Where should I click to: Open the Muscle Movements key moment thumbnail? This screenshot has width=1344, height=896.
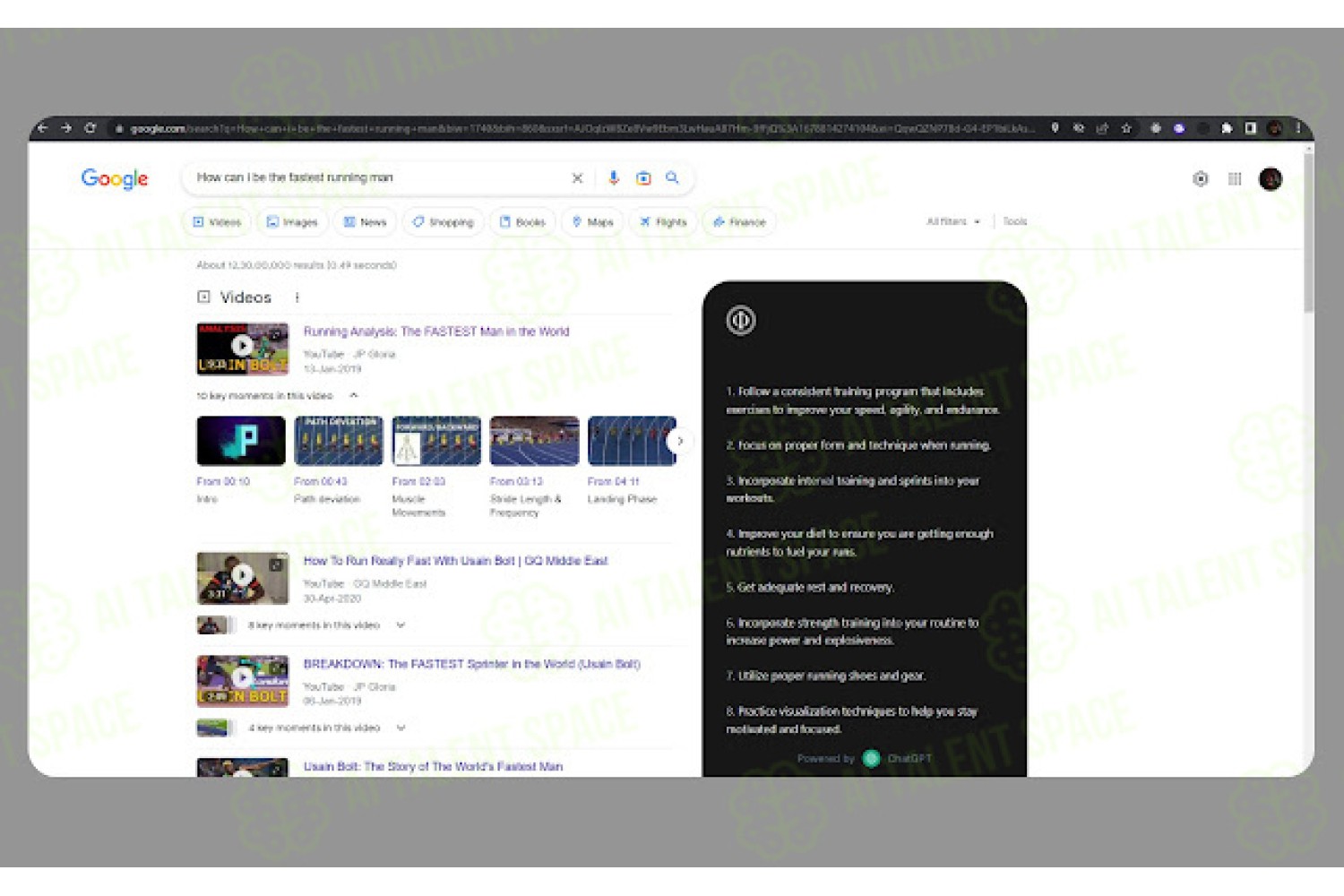pyautogui.click(x=436, y=441)
